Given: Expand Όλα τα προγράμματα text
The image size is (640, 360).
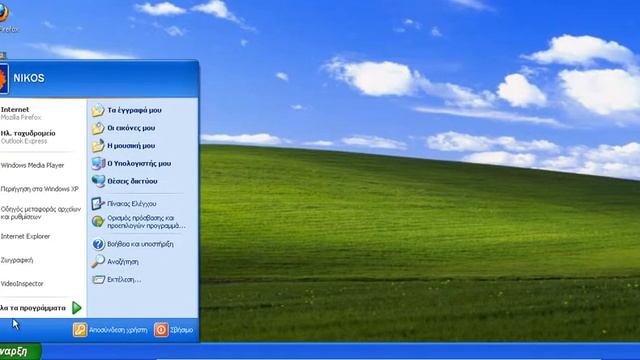Looking at the screenshot, I should pos(33,308).
